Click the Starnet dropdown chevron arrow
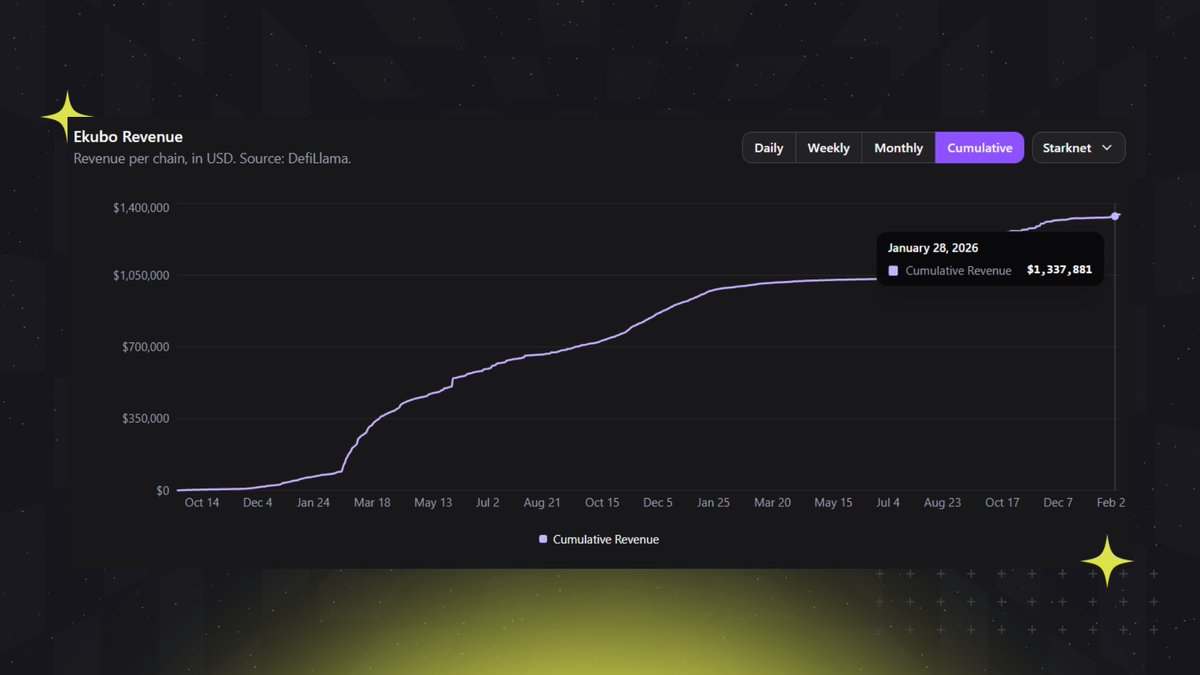The height and width of the screenshot is (675, 1200). [x=1107, y=148]
